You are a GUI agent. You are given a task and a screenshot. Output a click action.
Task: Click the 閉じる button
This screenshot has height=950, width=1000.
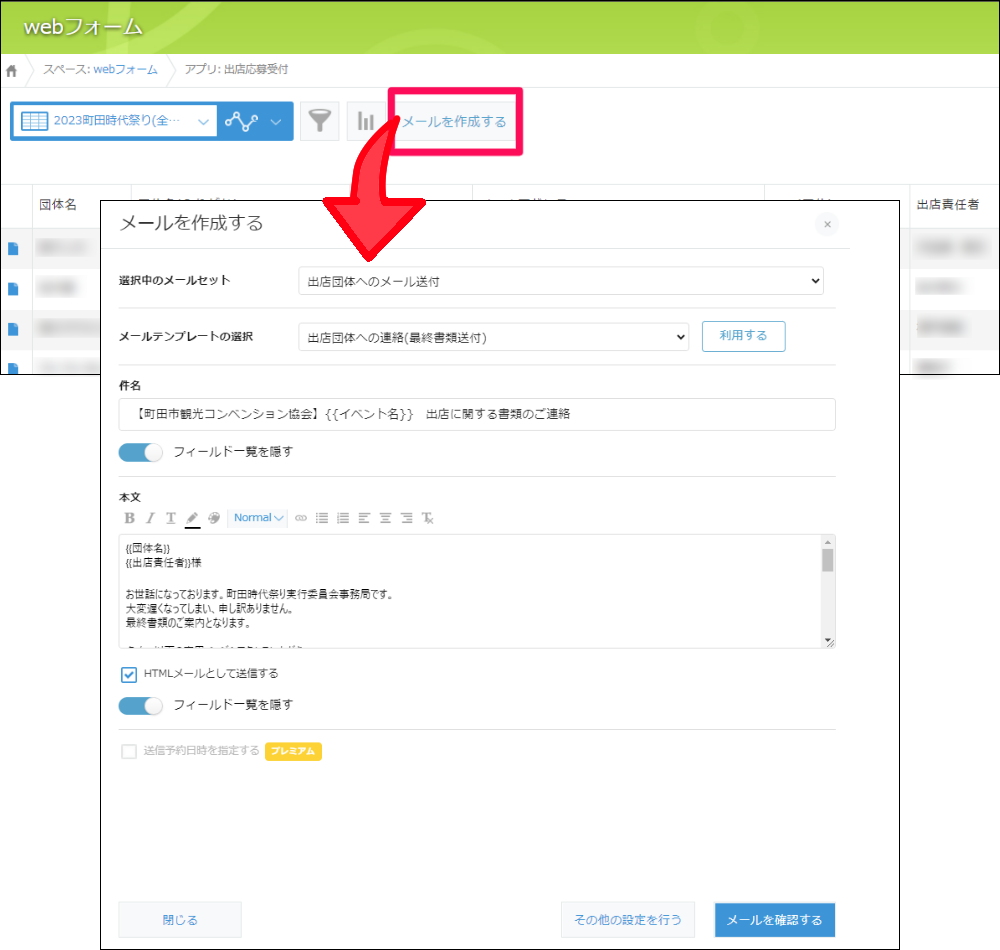tap(180, 919)
